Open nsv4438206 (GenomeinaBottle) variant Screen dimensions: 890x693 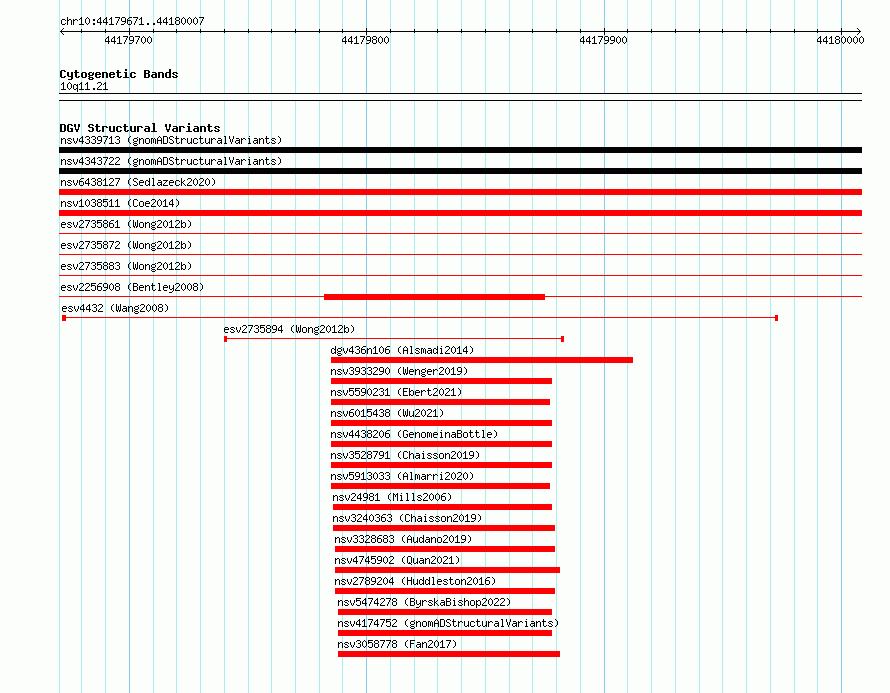[x=414, y=434]
